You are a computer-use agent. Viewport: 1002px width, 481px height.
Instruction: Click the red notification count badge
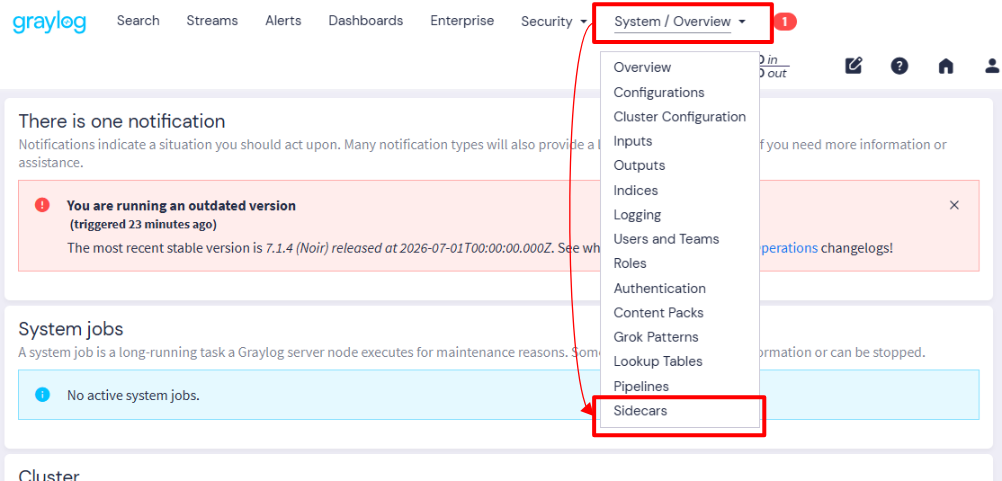click(x=785, y=22)
